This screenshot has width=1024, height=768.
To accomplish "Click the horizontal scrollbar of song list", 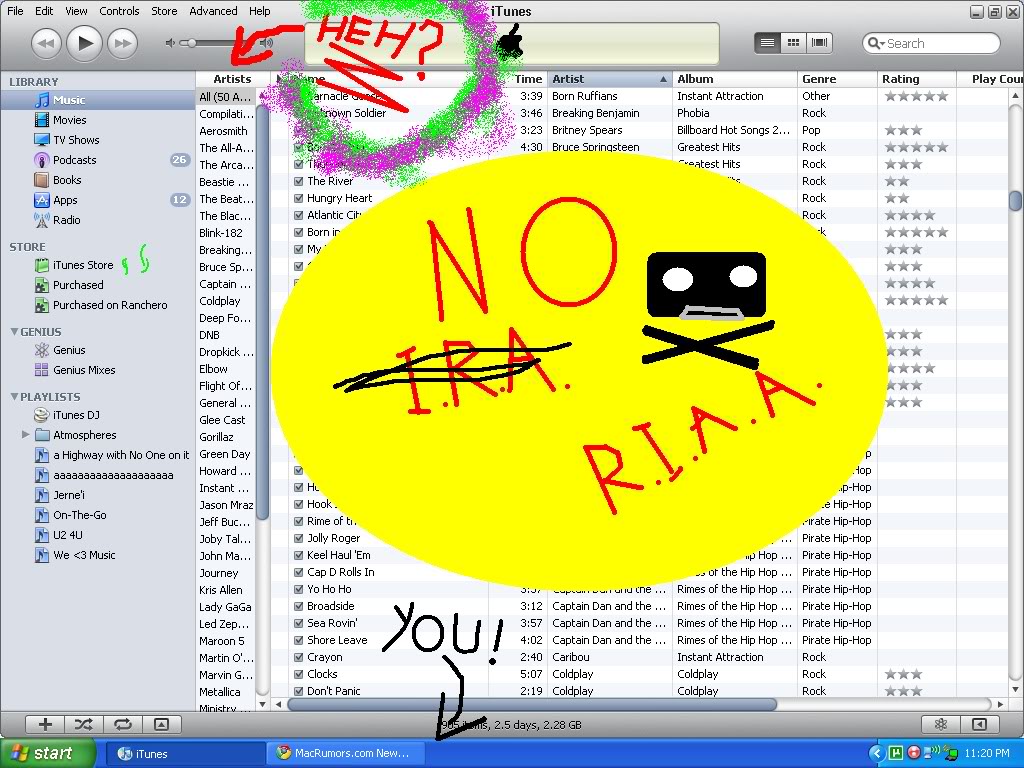I will pyautogui.click(x=532, y=705).
